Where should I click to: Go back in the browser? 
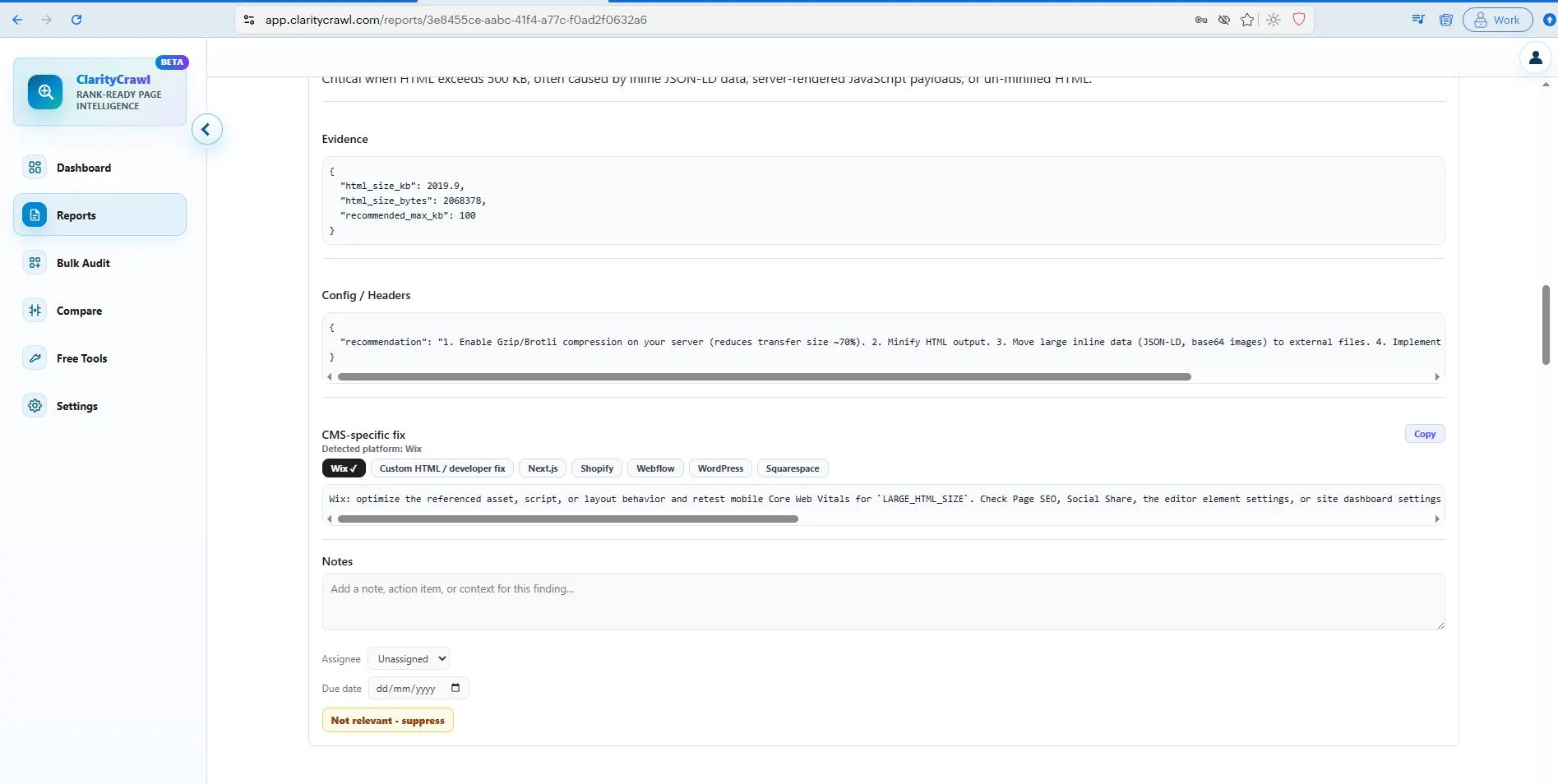[x=17, y=20]
